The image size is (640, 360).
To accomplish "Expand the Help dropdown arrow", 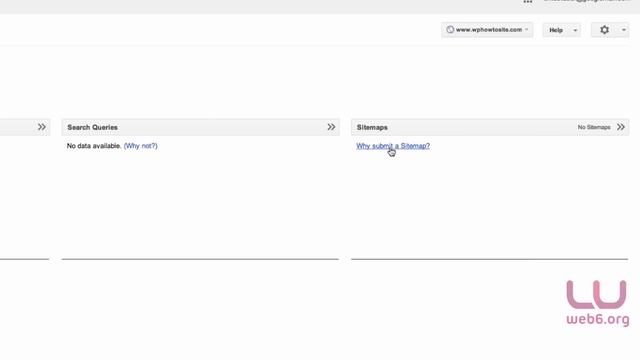I will pos(575,30).
